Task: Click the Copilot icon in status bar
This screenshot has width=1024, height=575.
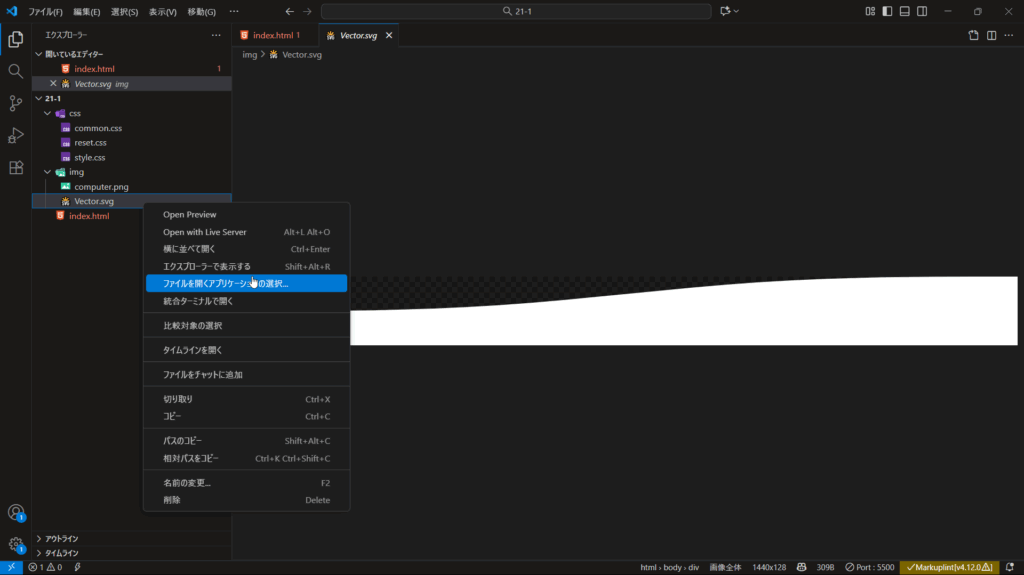Action: pos(801,567)
